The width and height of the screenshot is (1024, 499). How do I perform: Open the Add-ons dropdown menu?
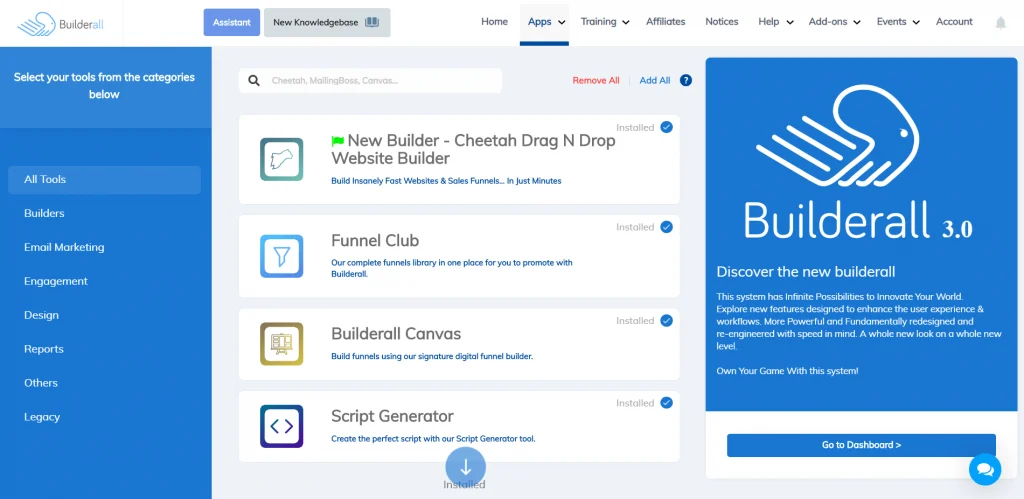tap(834, 22)
